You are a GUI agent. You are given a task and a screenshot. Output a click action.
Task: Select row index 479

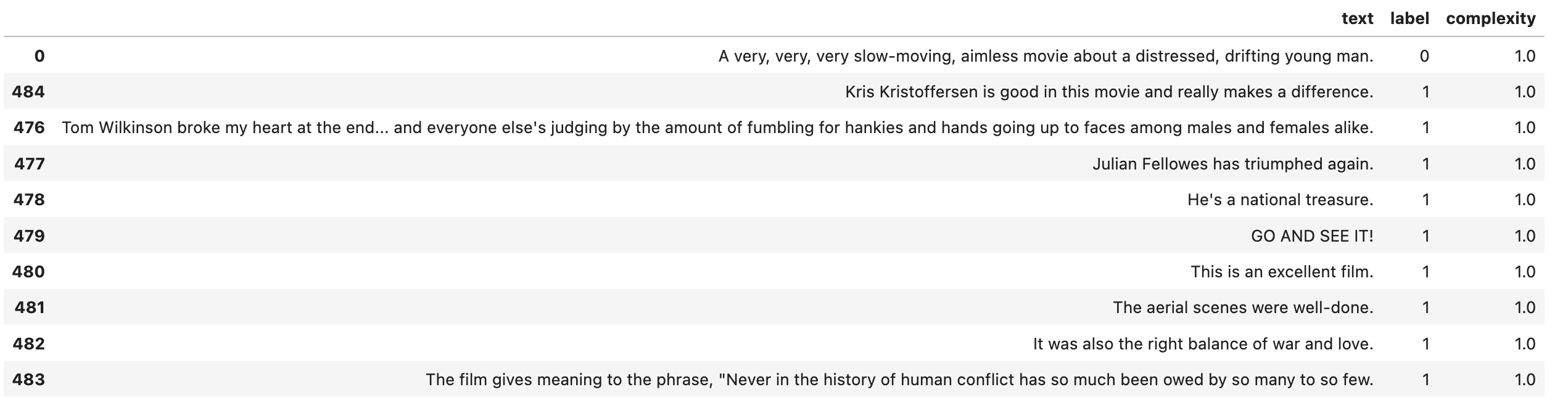click(x=28, y=236)
